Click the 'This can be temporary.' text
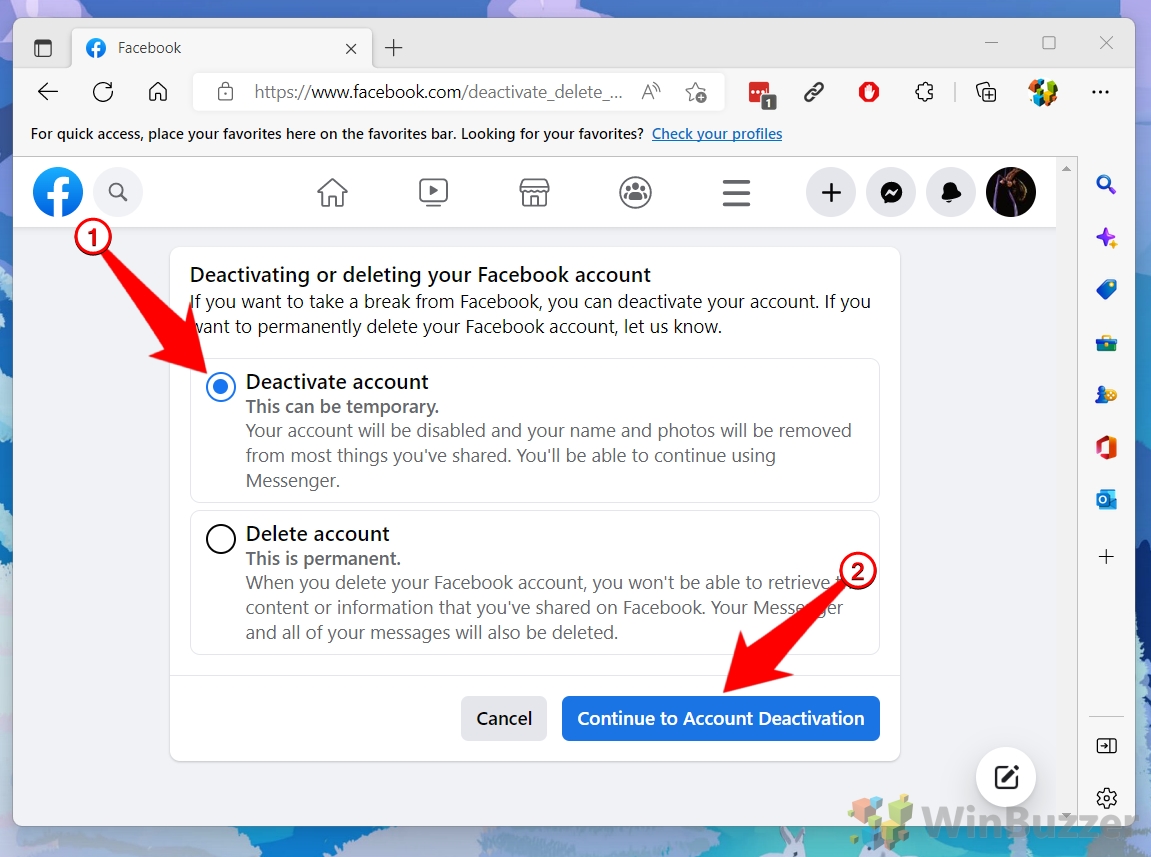This screenshot has width=1151, height=857. 342,407
